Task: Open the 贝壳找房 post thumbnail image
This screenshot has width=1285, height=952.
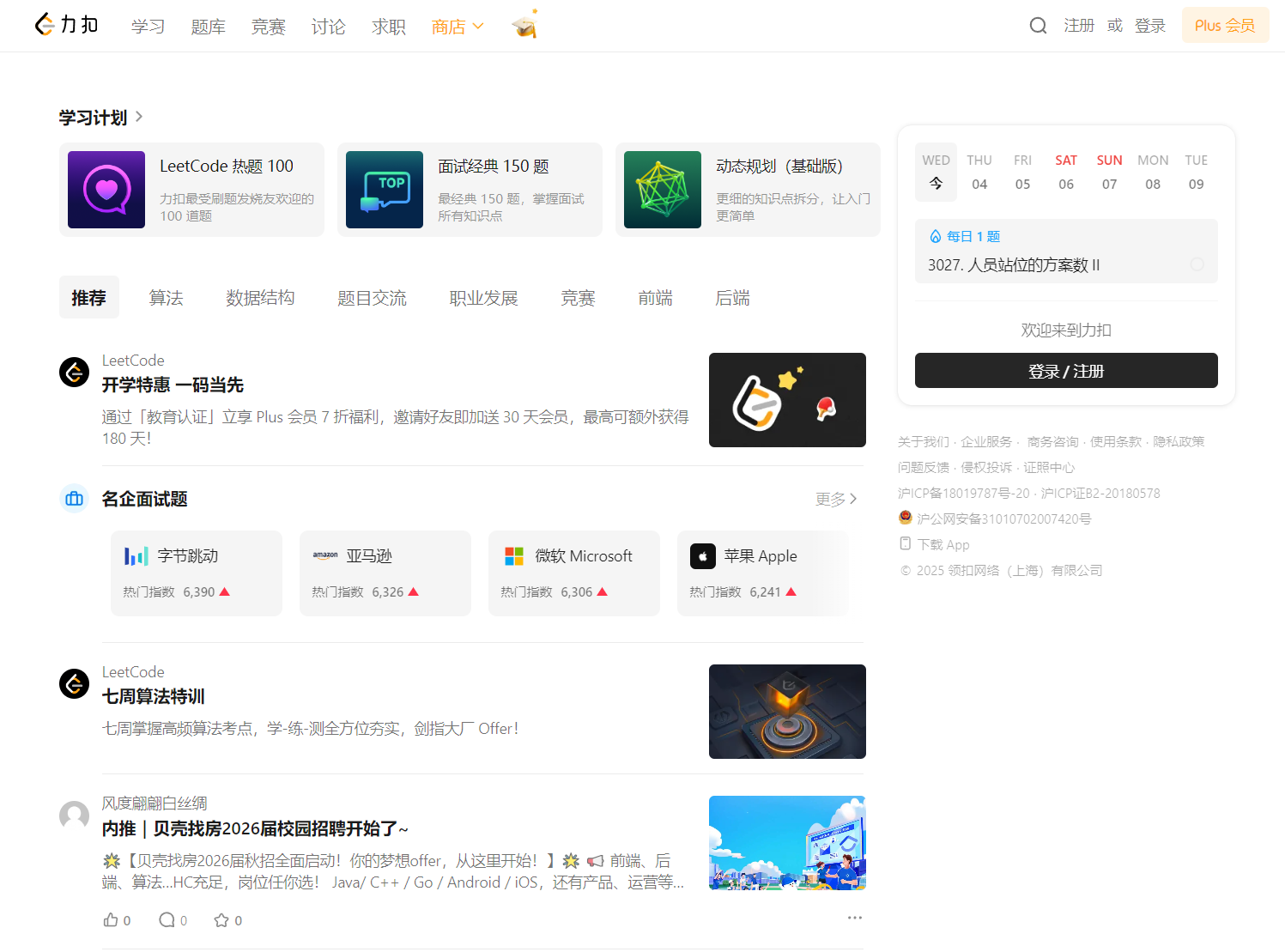Action: click(787, 843)
